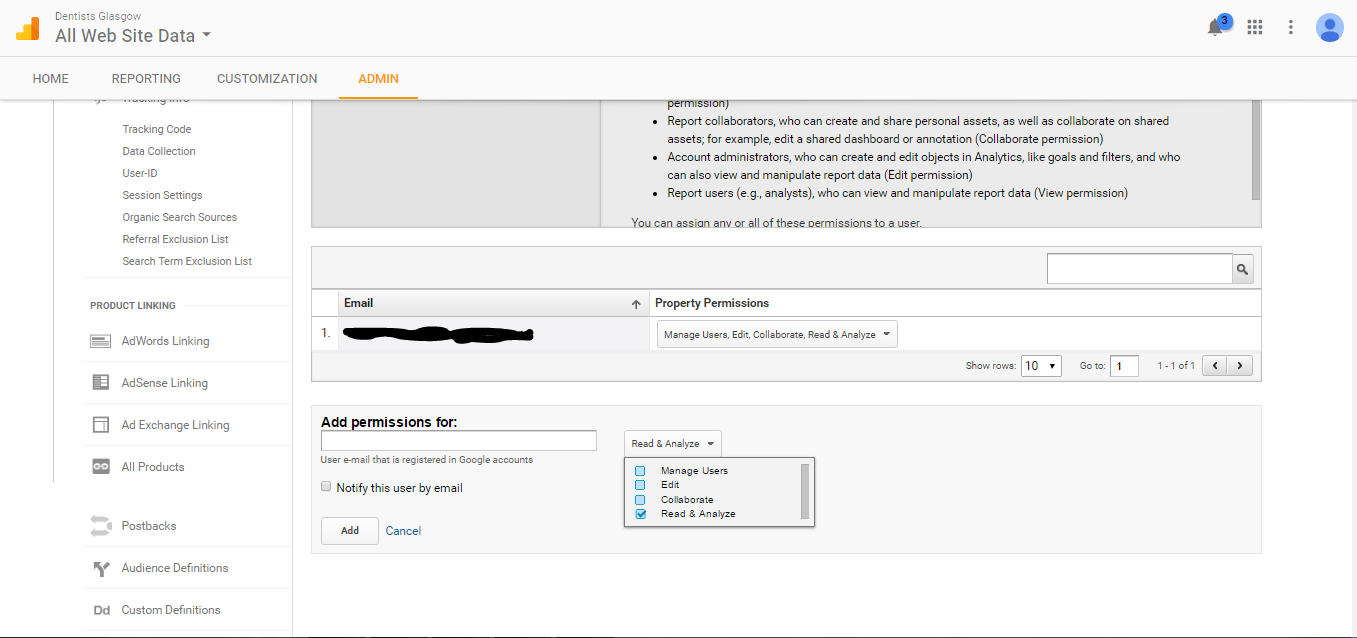
Task: Uncheck the Read & Analyze permission
Action: pyautogui.click(x=640, y=514)
